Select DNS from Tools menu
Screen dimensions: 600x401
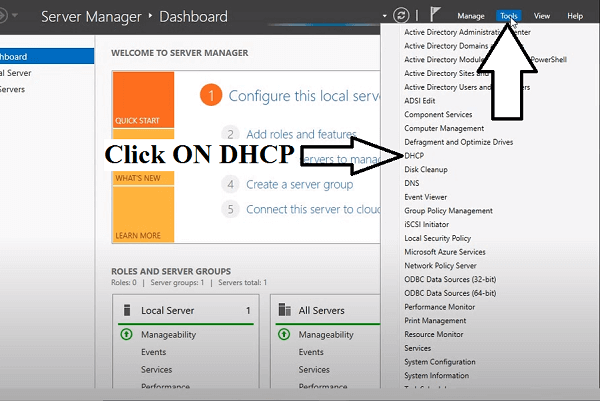[412, 183]
